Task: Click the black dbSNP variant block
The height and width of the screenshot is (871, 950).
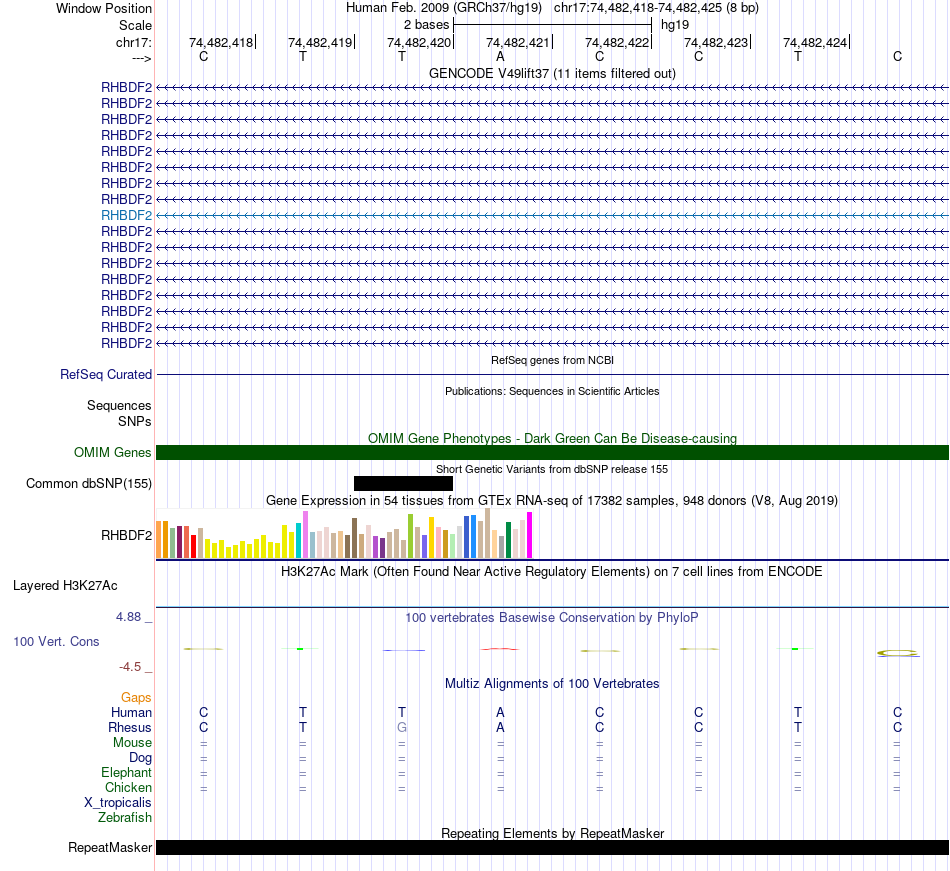Action: click(404, 483)
